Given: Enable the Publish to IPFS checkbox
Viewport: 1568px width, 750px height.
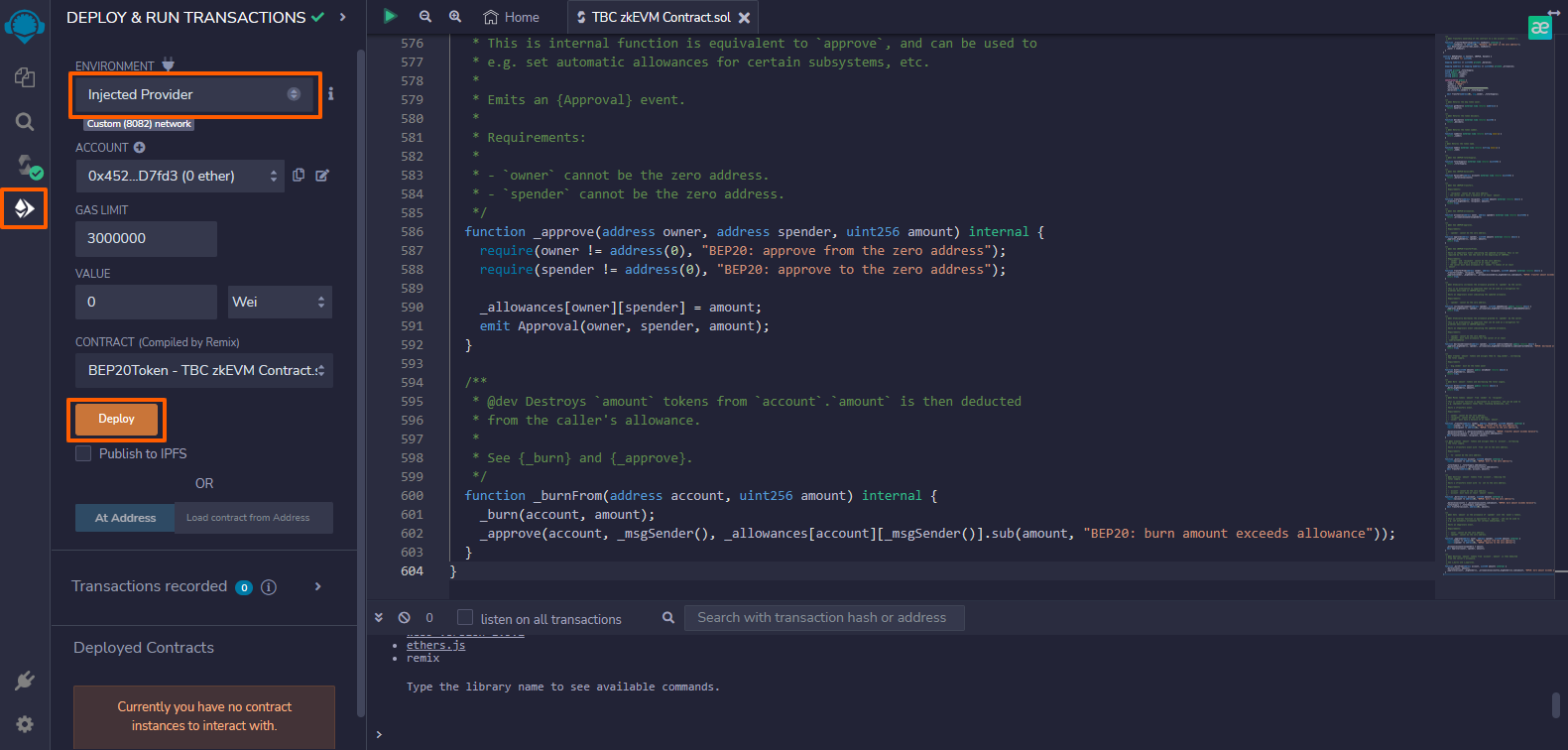Looking at the screenshot, I should point(83,453).
